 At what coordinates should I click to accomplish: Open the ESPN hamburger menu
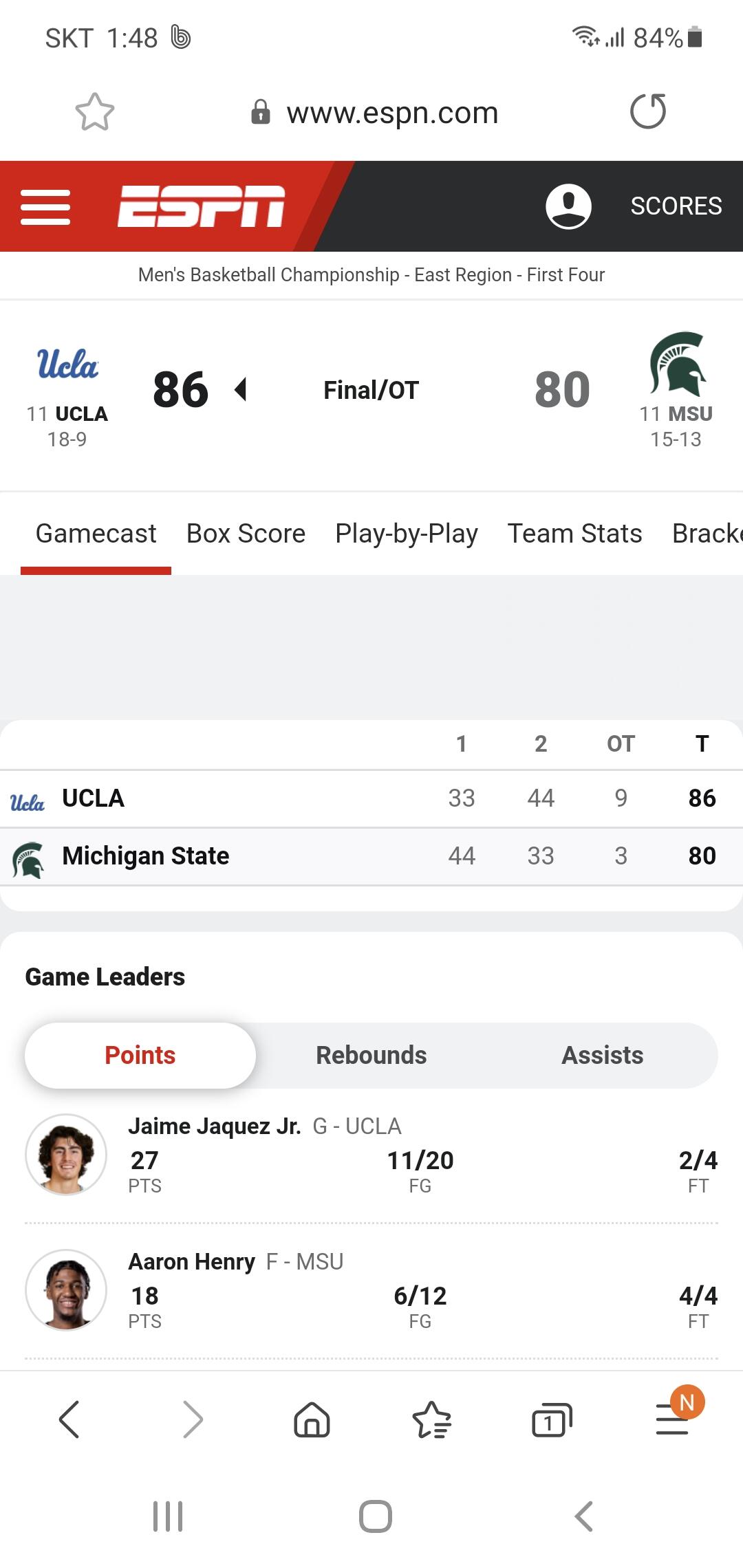(x=45, y=207)
